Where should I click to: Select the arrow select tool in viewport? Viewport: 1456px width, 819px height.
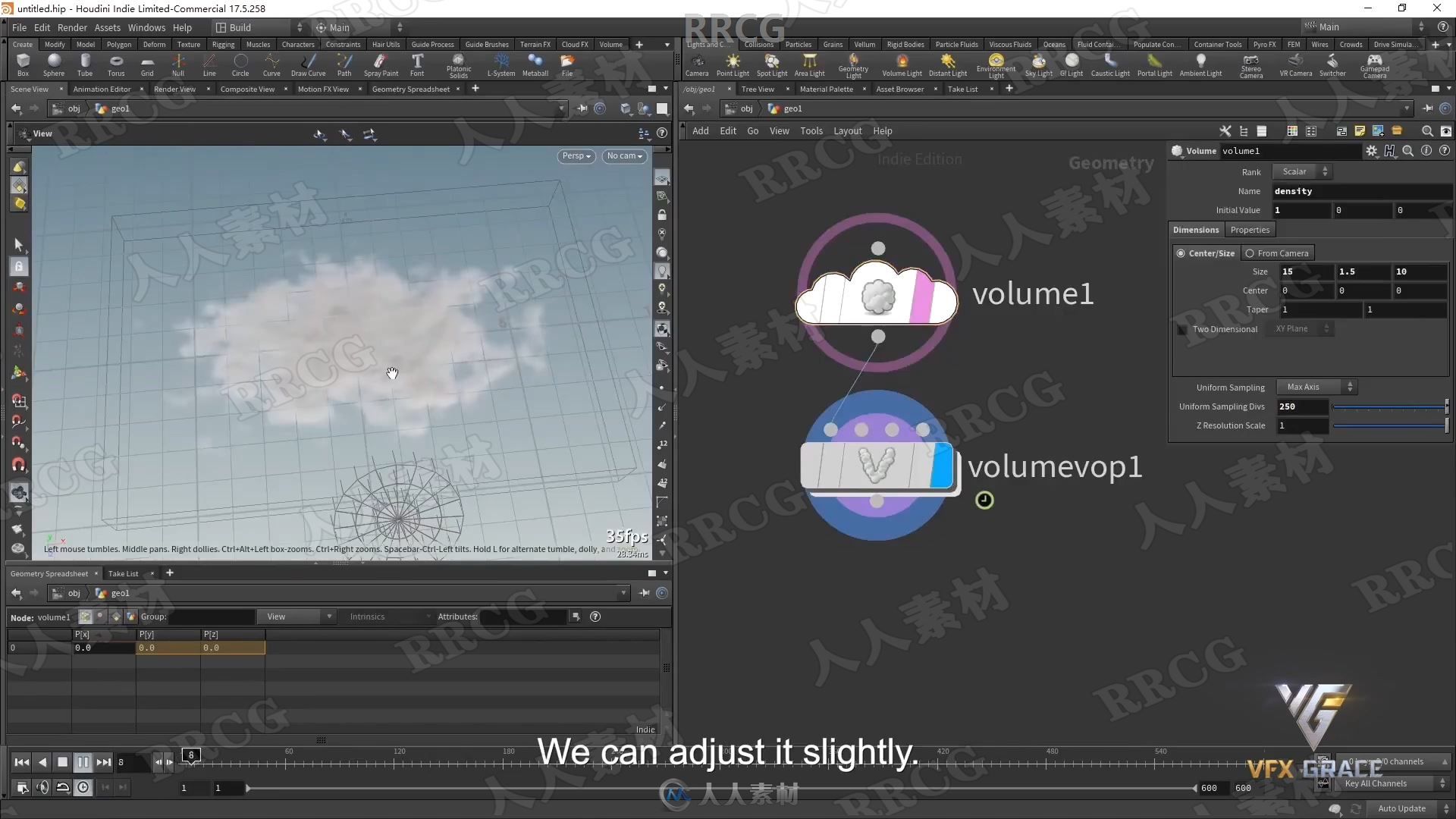(19, 244)
